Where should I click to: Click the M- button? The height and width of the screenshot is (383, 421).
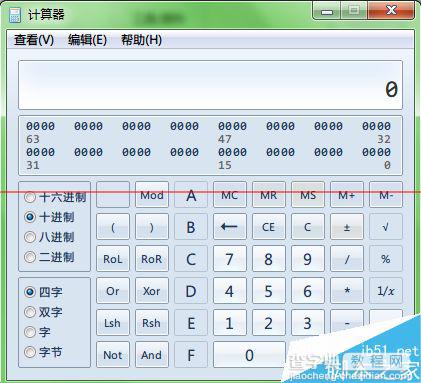(x=386, y=195)
